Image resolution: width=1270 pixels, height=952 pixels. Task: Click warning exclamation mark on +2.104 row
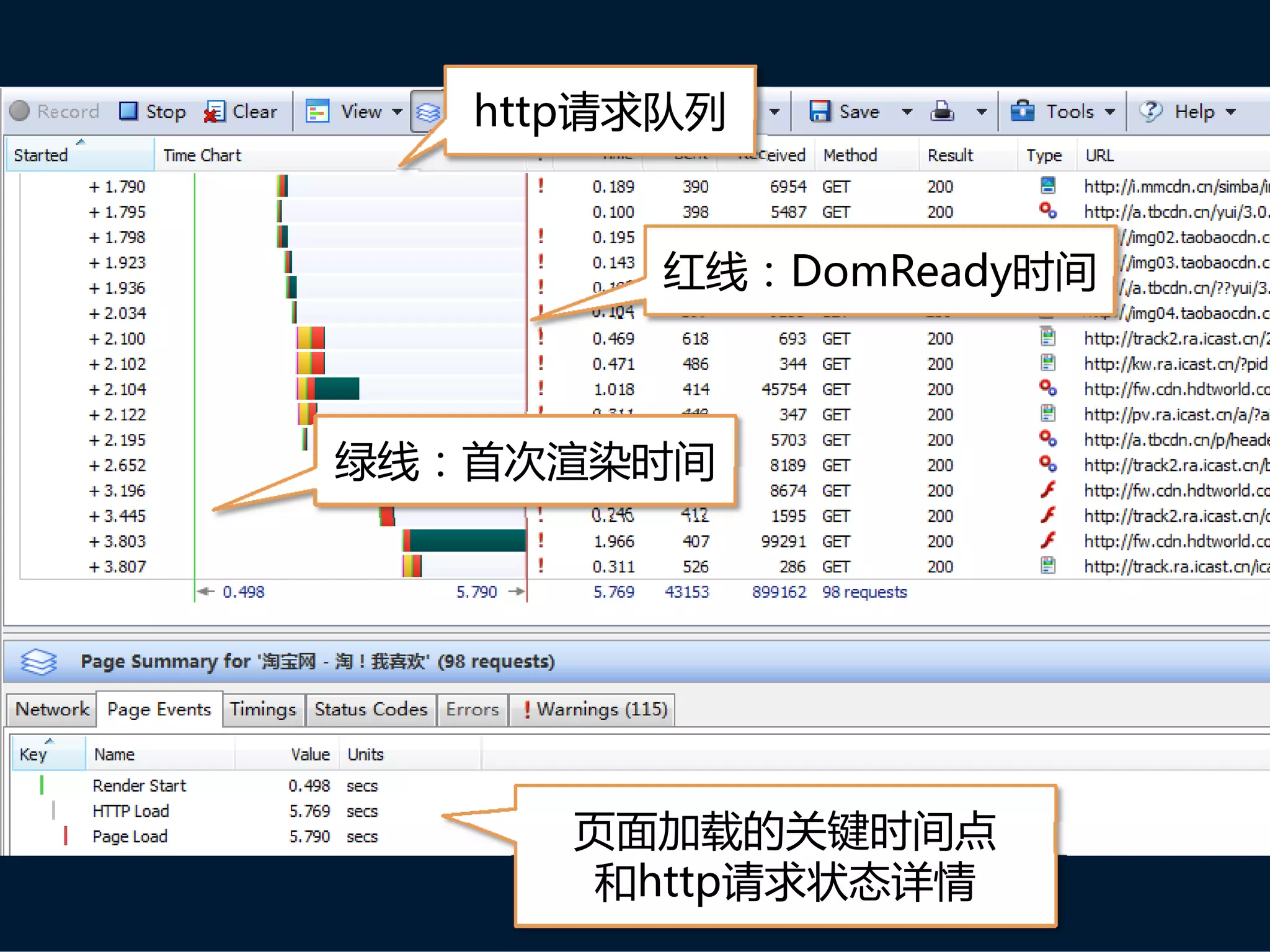click(541, 388)
